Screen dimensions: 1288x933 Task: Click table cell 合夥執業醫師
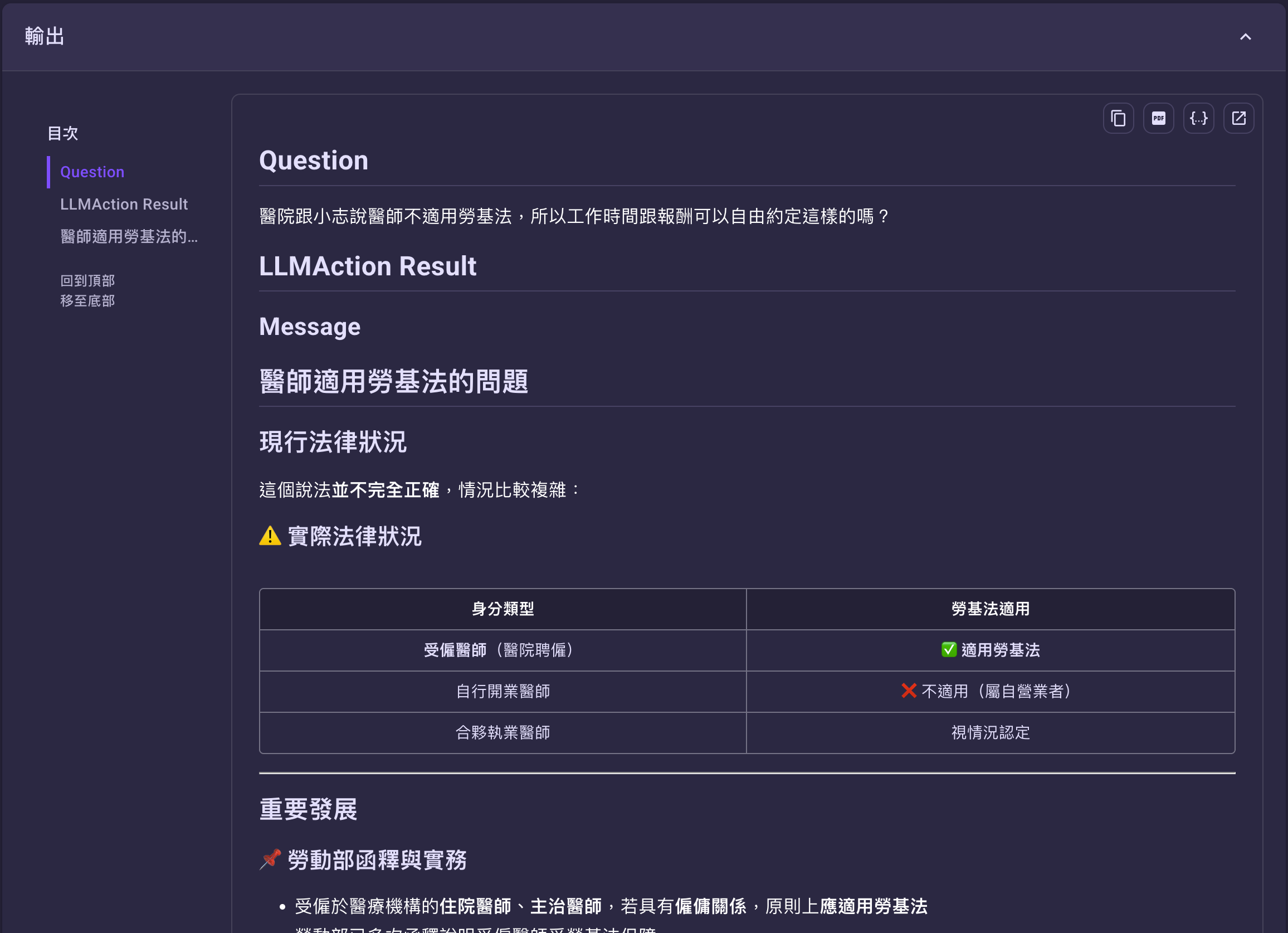coord(502,732)
